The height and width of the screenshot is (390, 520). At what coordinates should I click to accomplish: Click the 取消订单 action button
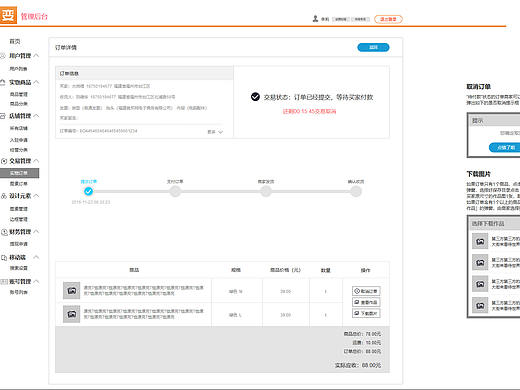click(x=366, y=291)
